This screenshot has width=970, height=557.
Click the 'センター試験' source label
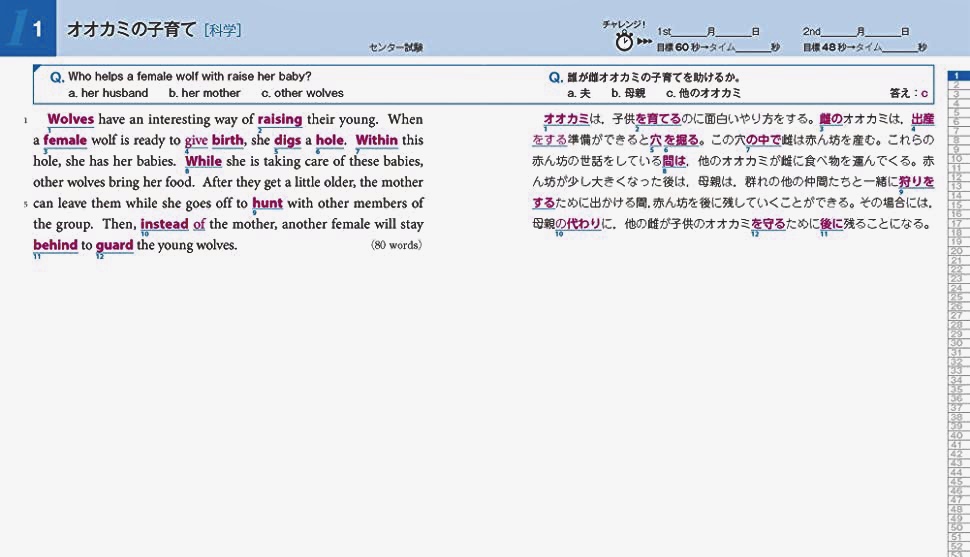(396, 47)
